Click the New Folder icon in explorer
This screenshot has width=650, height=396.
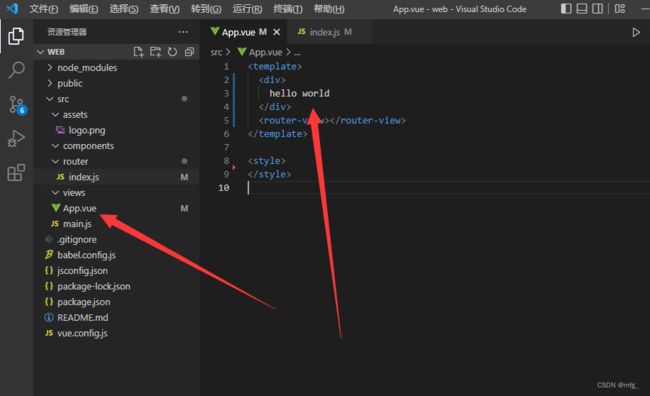tap(155, 52)
